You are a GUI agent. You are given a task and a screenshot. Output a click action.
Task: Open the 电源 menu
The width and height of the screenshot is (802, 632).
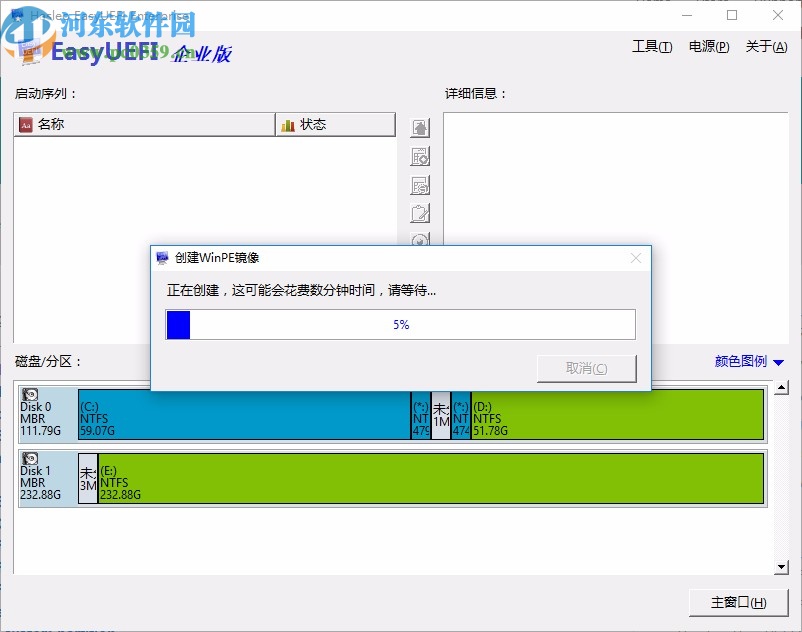click(708, 46)
